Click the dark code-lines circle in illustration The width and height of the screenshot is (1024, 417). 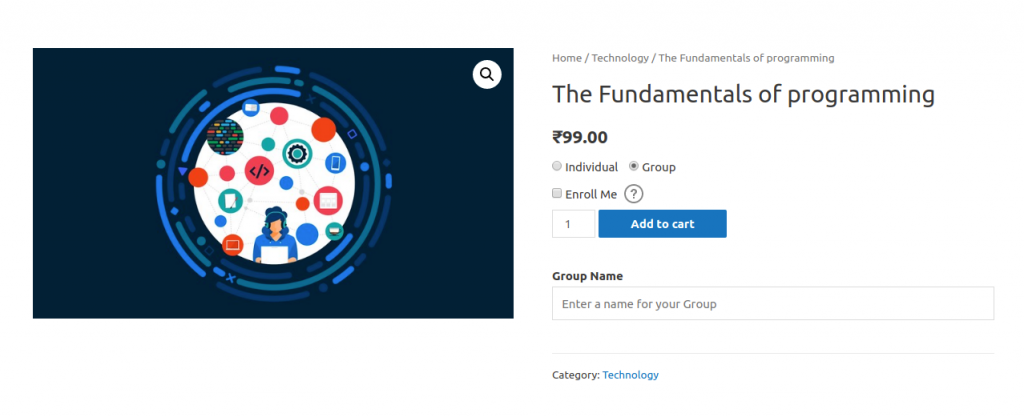pyautogui.click(x=225, y=135)
